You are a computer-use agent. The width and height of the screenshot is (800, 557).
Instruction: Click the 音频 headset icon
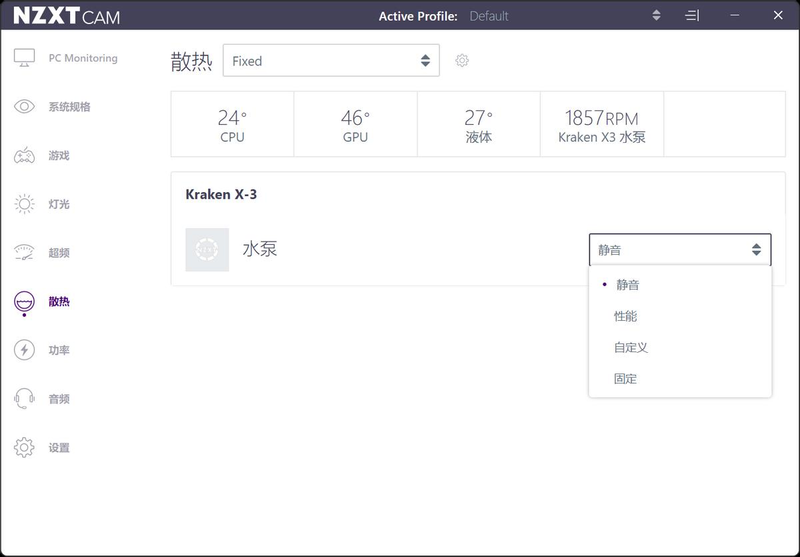click(x=24, y=399)
